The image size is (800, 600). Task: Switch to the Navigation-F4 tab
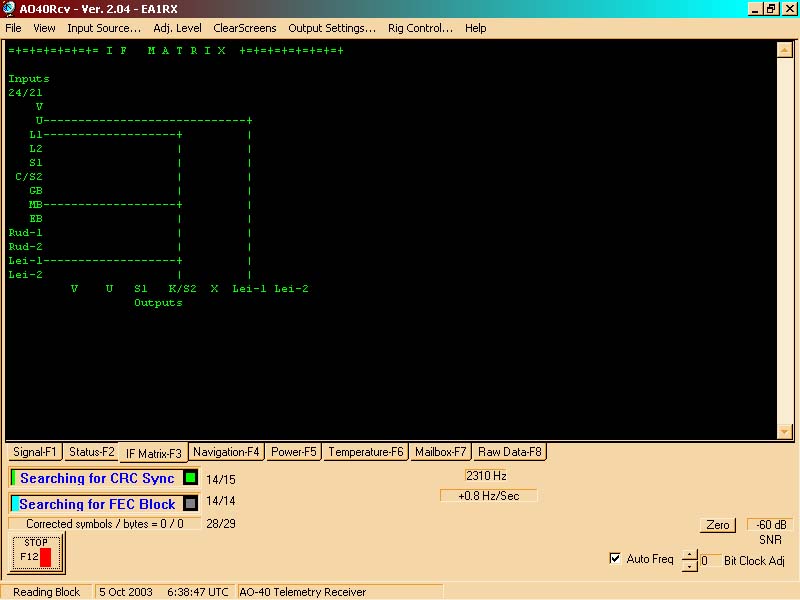[x=226, y=452]
